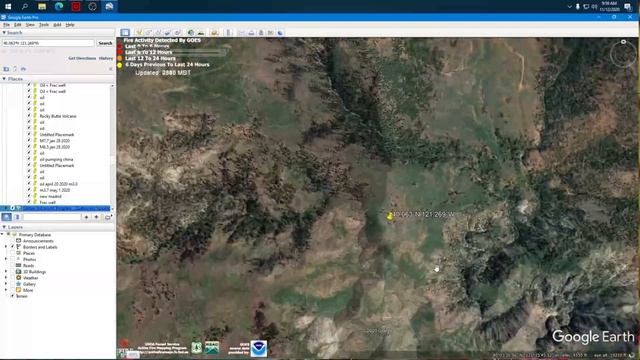Expand the Gallery layer
640x360 pixels.
pos(6,284)
